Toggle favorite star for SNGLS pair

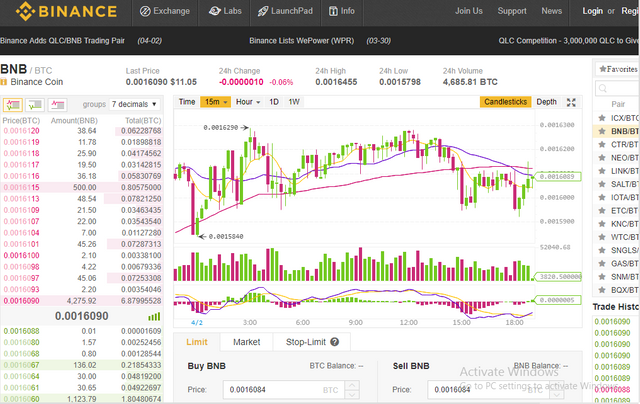[x=602, y=250]
